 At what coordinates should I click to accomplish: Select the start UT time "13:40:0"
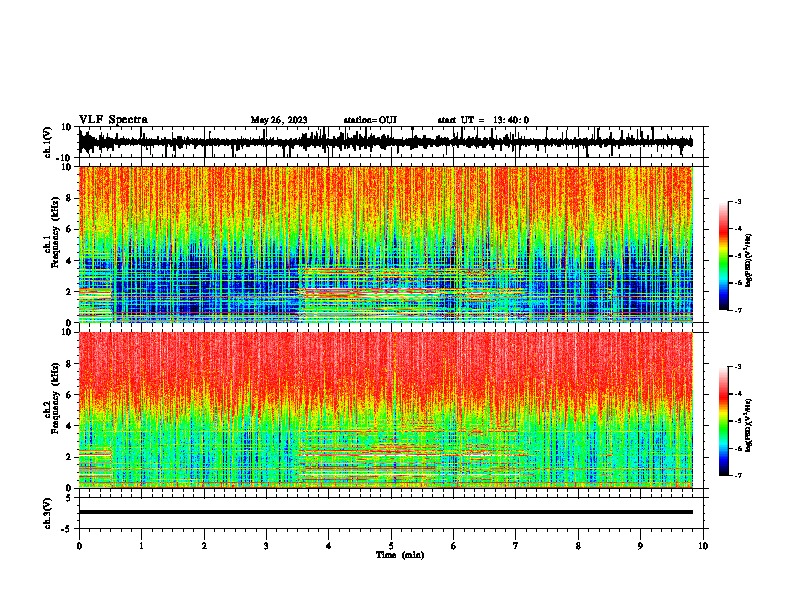point(511,120)
